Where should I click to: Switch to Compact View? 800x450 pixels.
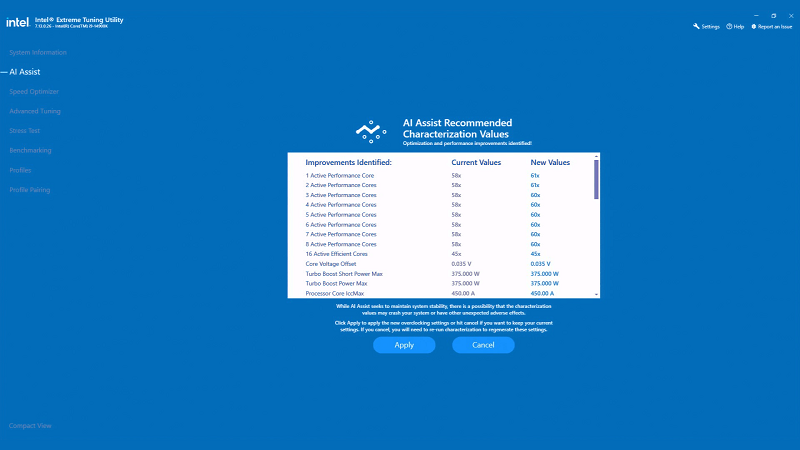(30, 426)
